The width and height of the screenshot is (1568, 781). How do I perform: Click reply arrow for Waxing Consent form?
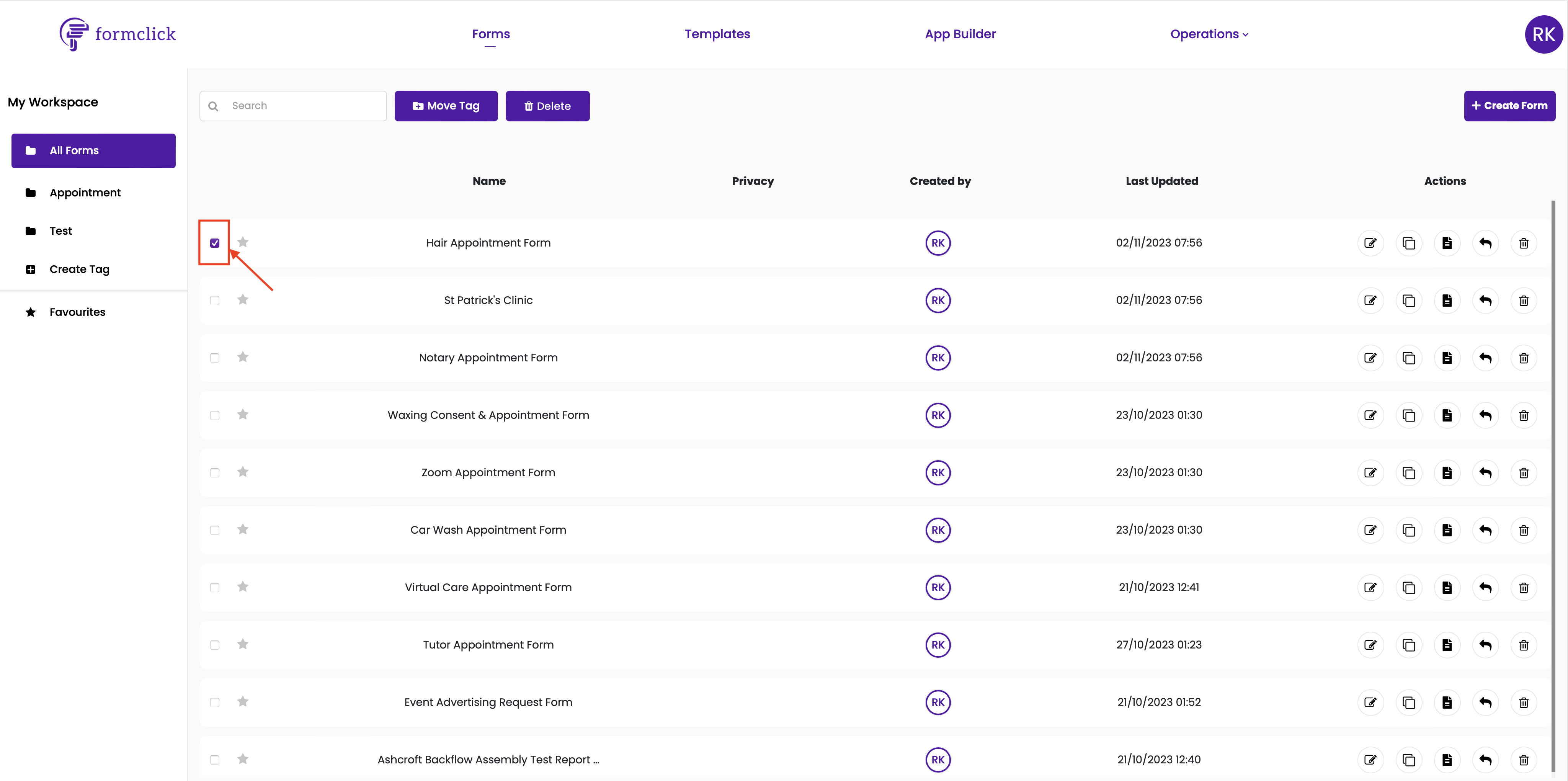(1485, 415)
